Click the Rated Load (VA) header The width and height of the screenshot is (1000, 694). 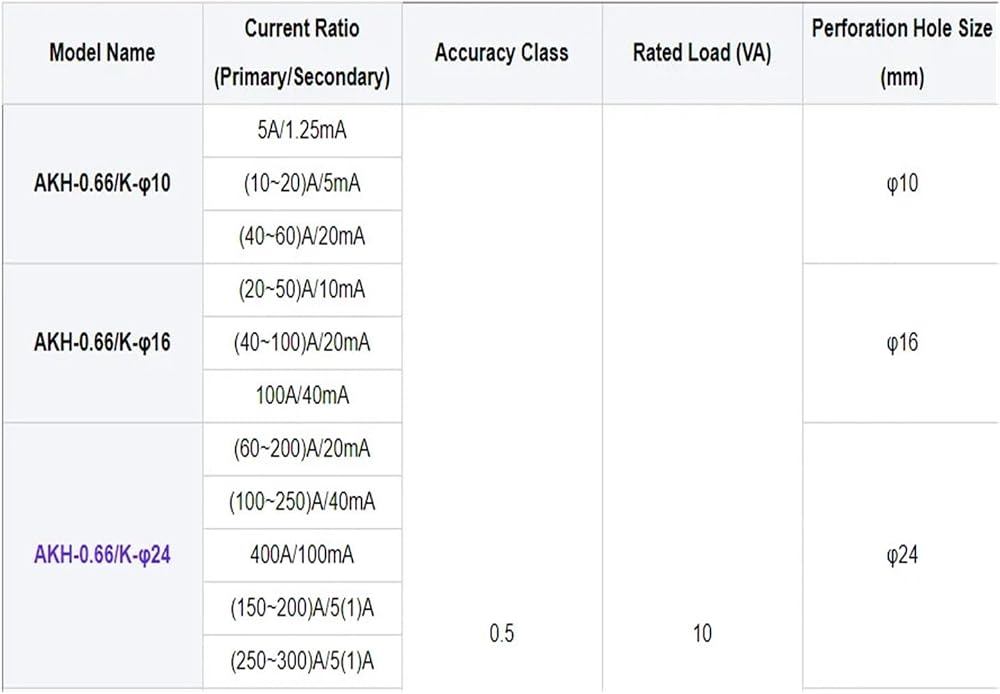(702, 52)
